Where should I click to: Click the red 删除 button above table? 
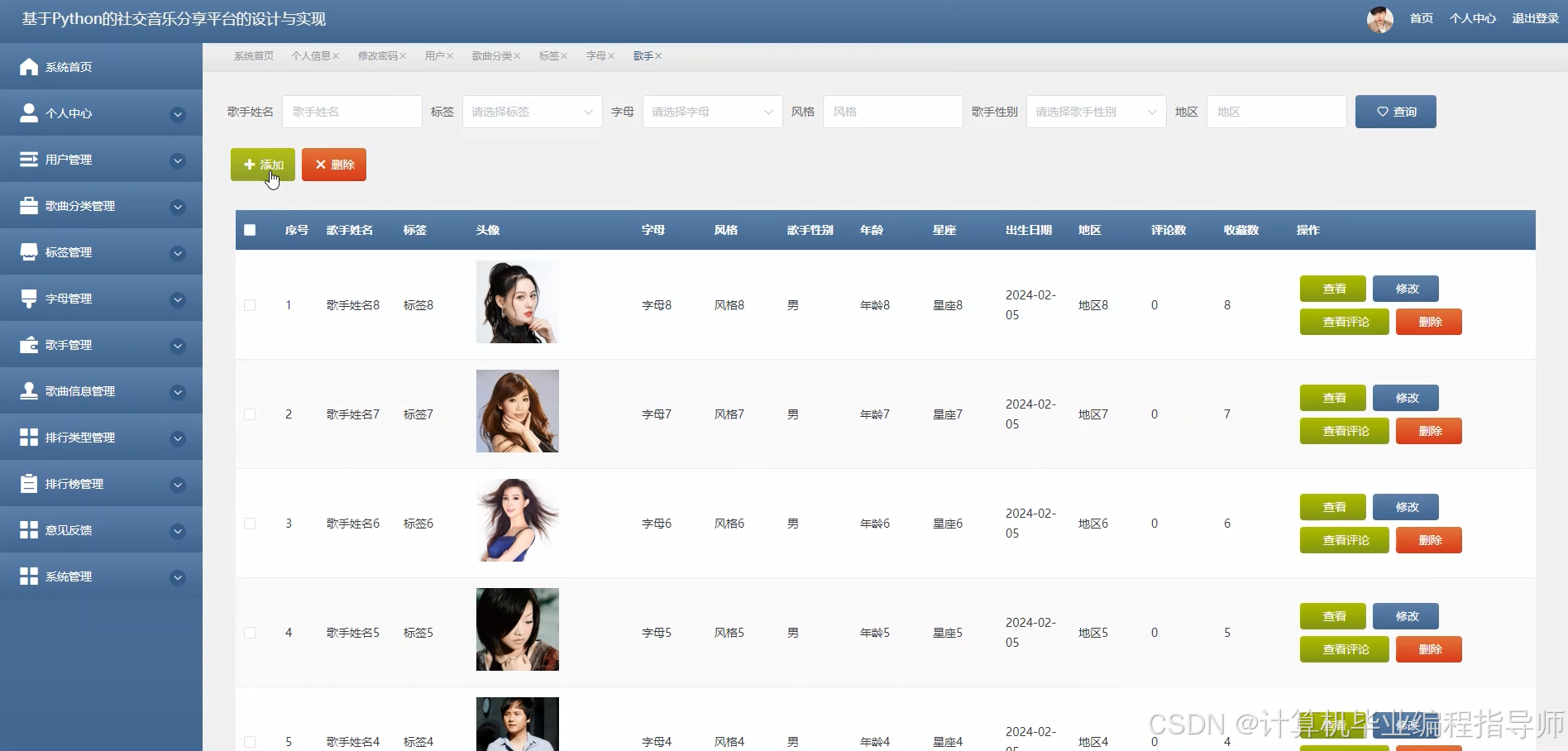[334, 165]
